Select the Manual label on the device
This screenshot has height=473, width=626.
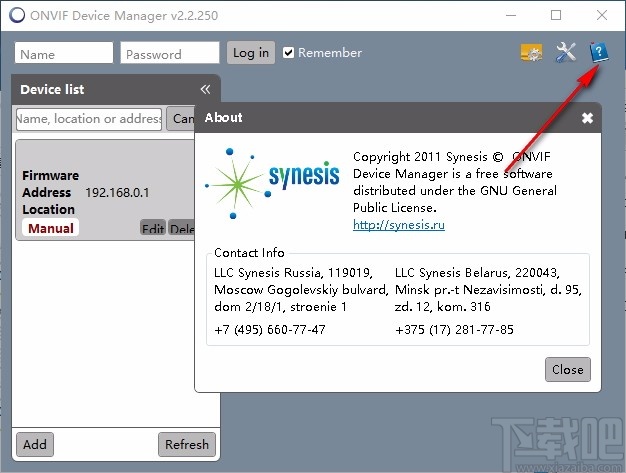[x=51, y=228]
